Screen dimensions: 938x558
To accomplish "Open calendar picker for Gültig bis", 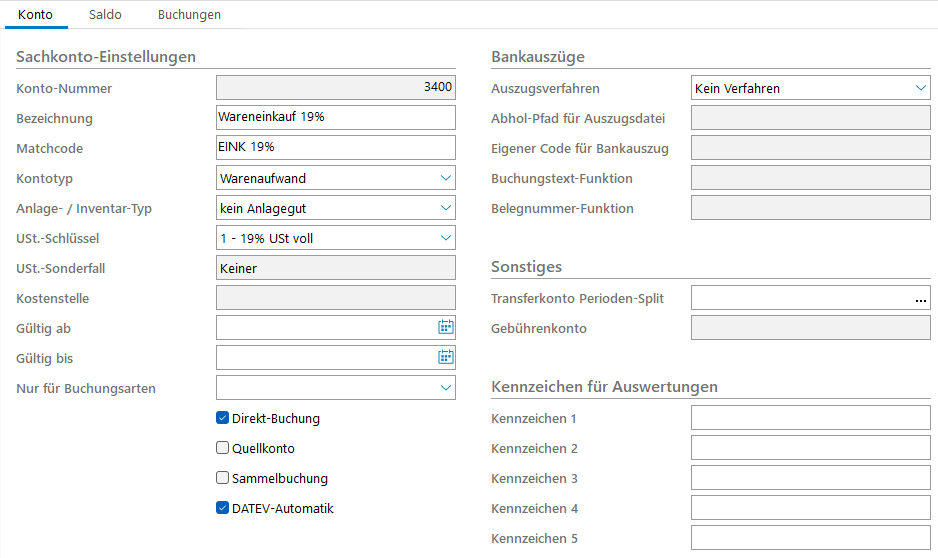I will (x=446, y=358).
